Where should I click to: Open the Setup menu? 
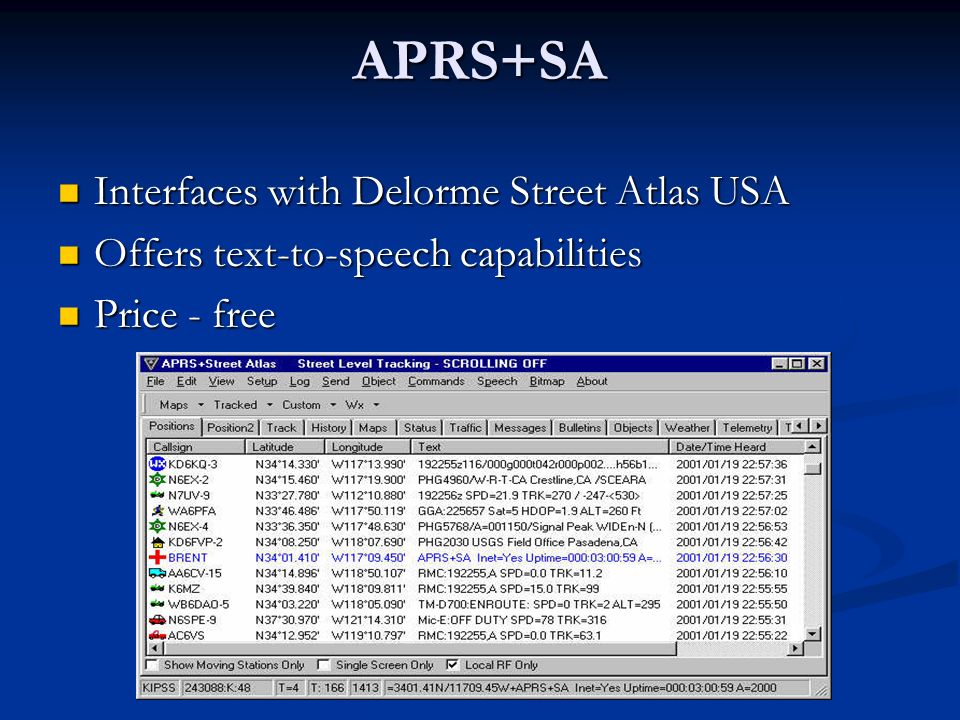(262, 381)
